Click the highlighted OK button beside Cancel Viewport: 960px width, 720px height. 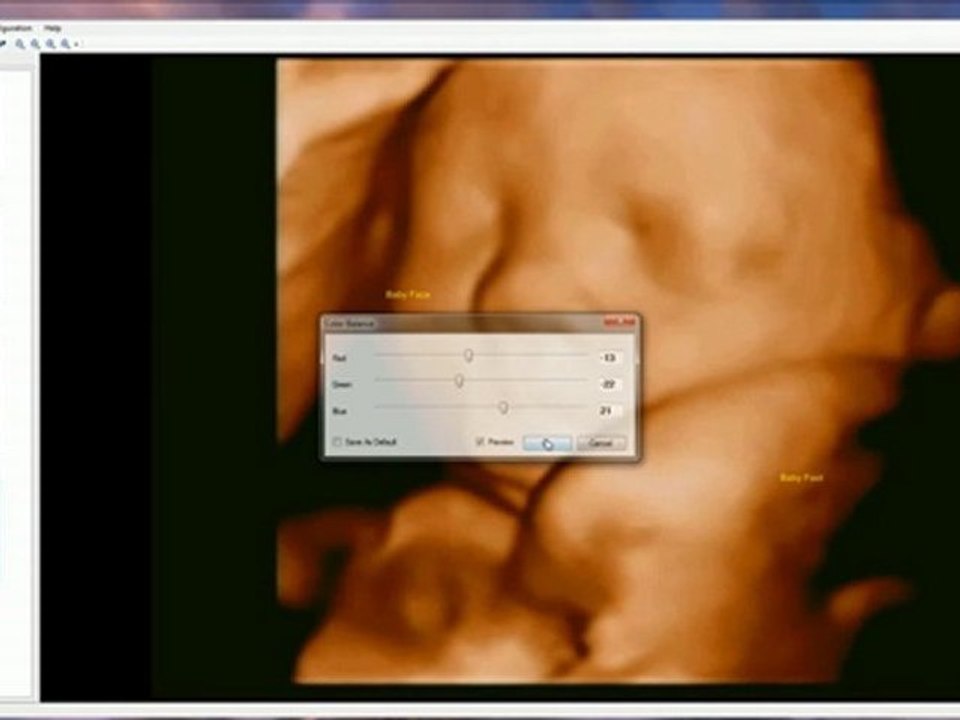pyautogui.click(x=547, y=443)
